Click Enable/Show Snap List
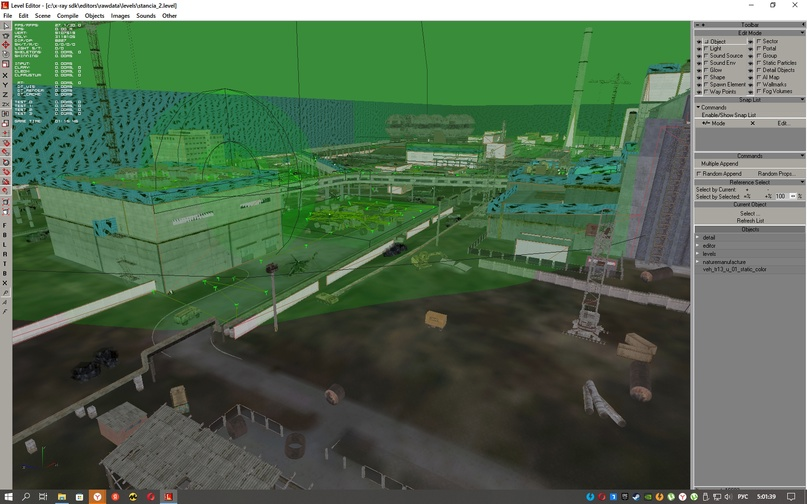Image resolution: width=807 pixels, height=504 pixels. [x=728, y=115]
